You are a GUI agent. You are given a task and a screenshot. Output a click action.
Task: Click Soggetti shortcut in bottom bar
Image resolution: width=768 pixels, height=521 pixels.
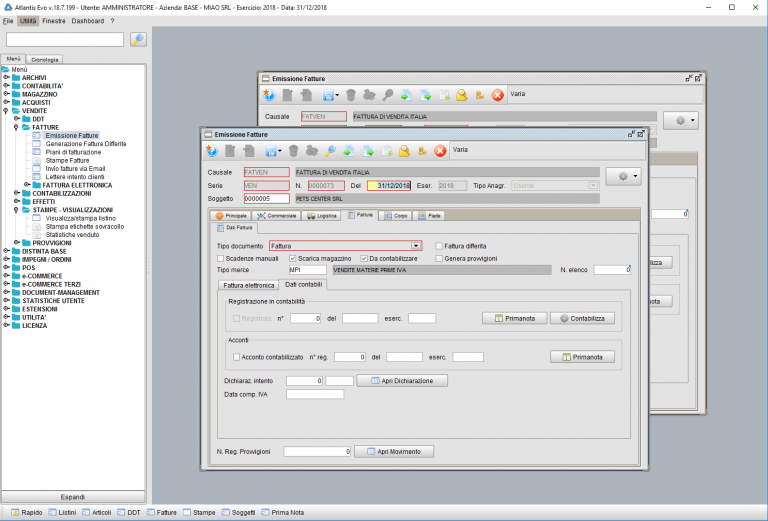pyautogui.click(x=238, y=512)
